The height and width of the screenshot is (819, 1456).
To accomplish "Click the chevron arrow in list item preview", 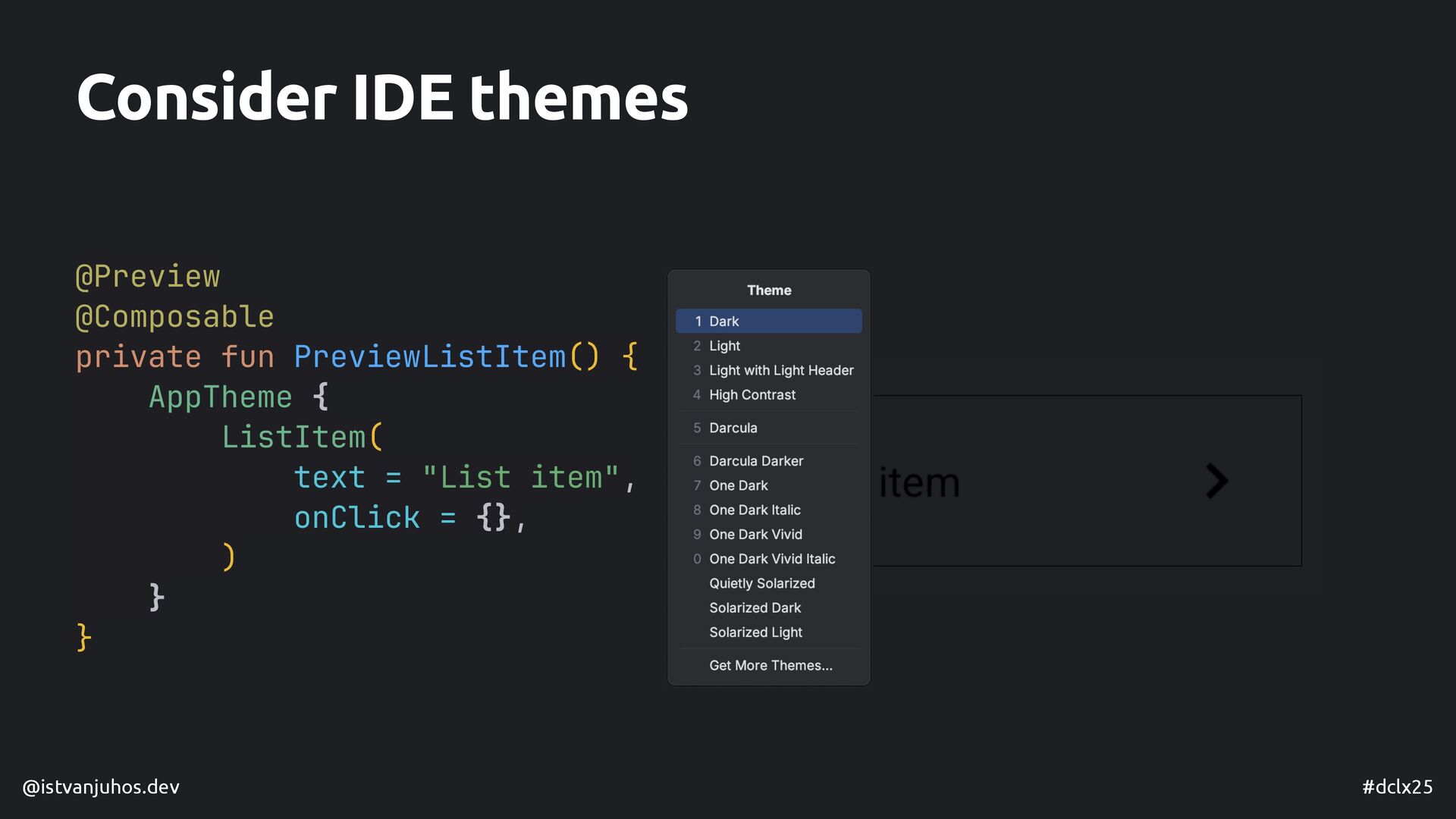I will coord(1216,481).
